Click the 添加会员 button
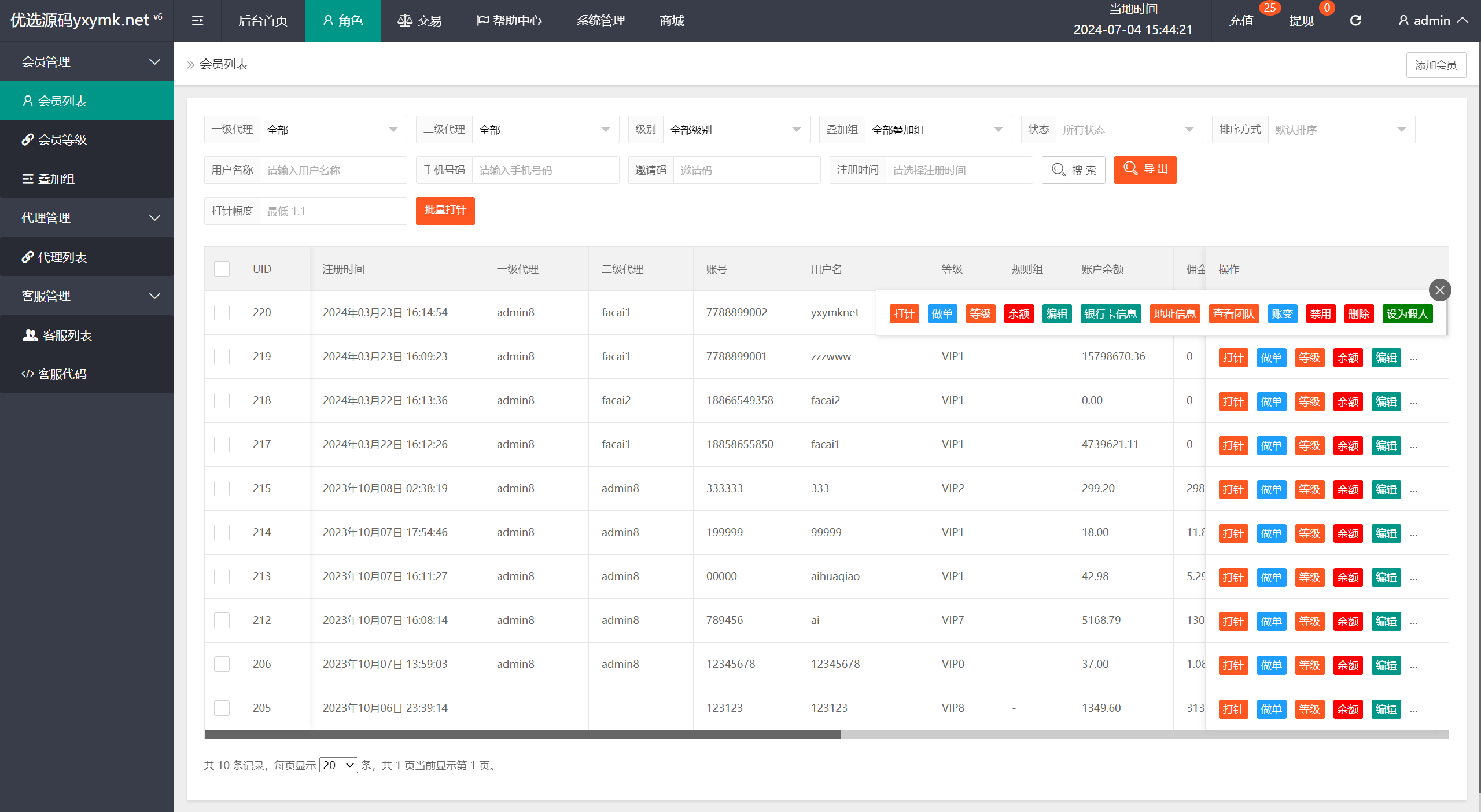This screenshot has width=1481, height=812. coord(1435,65)
